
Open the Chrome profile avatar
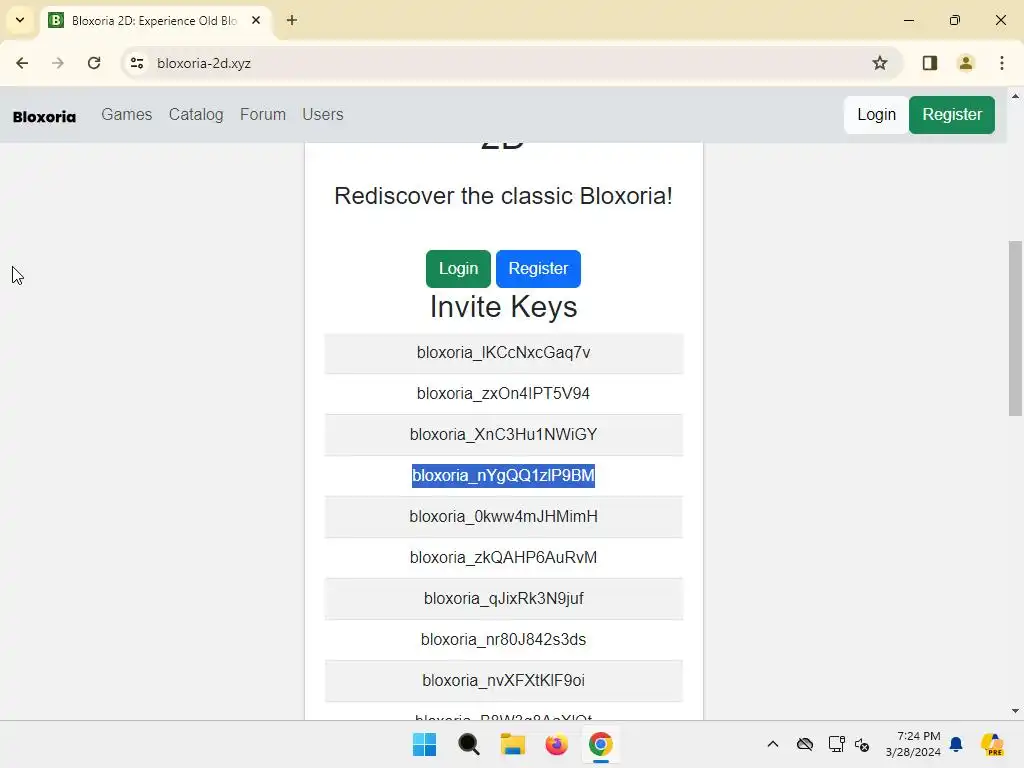point(966,63)
